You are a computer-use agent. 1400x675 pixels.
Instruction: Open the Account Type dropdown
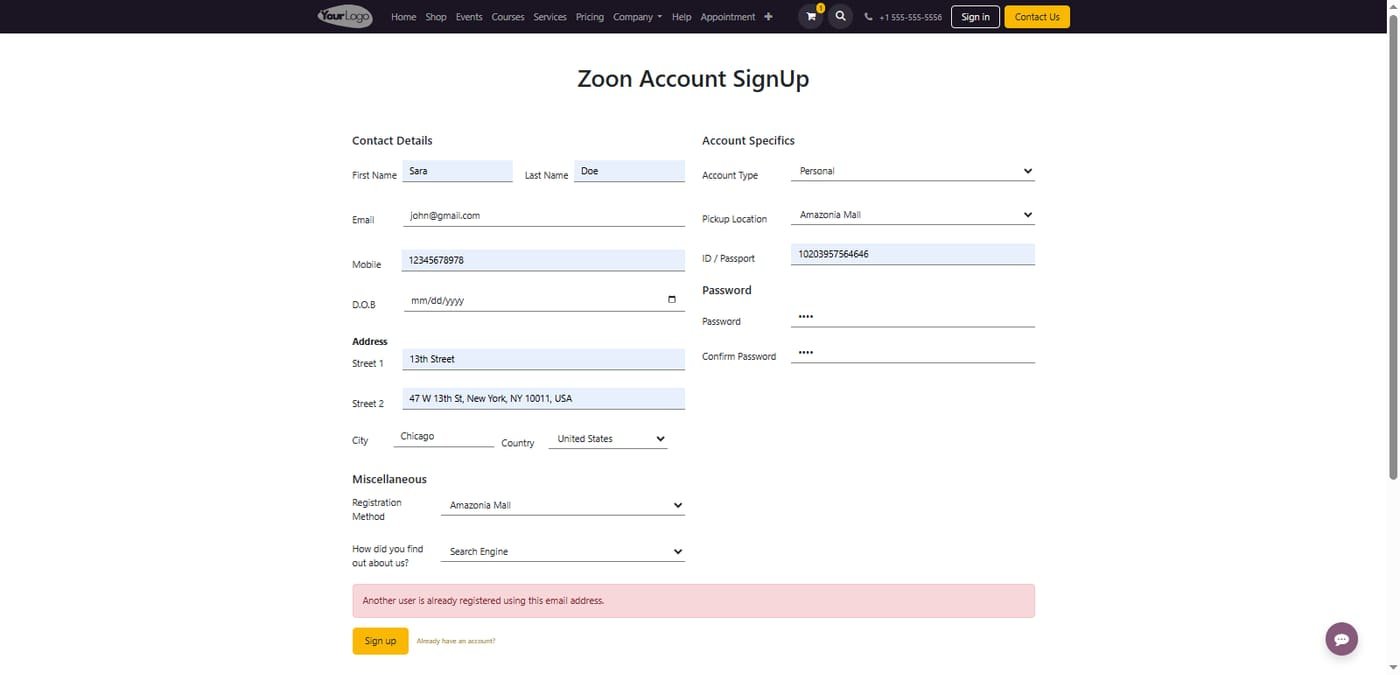[x=912, y=171]
